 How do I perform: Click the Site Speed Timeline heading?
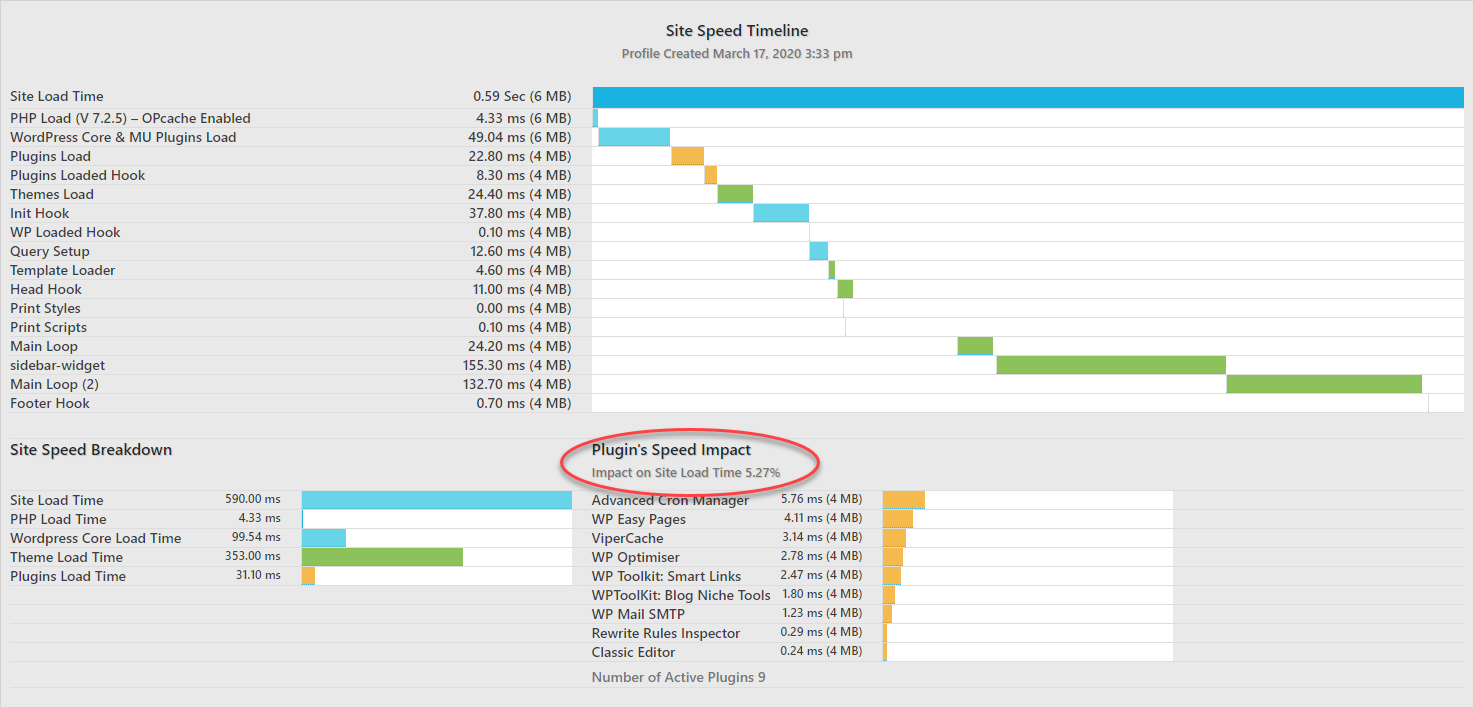point(737,31)
